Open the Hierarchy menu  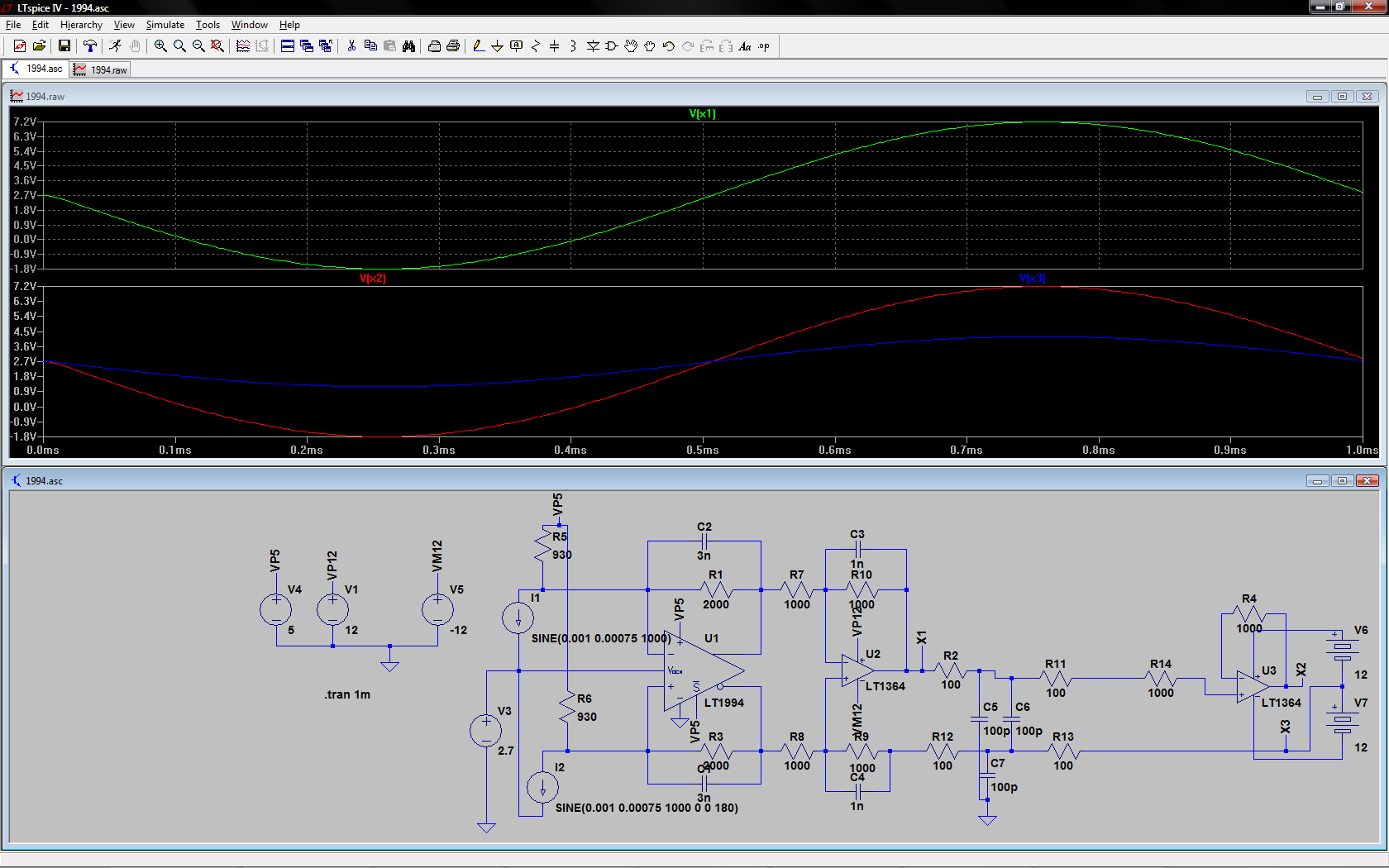pos(81,25)
